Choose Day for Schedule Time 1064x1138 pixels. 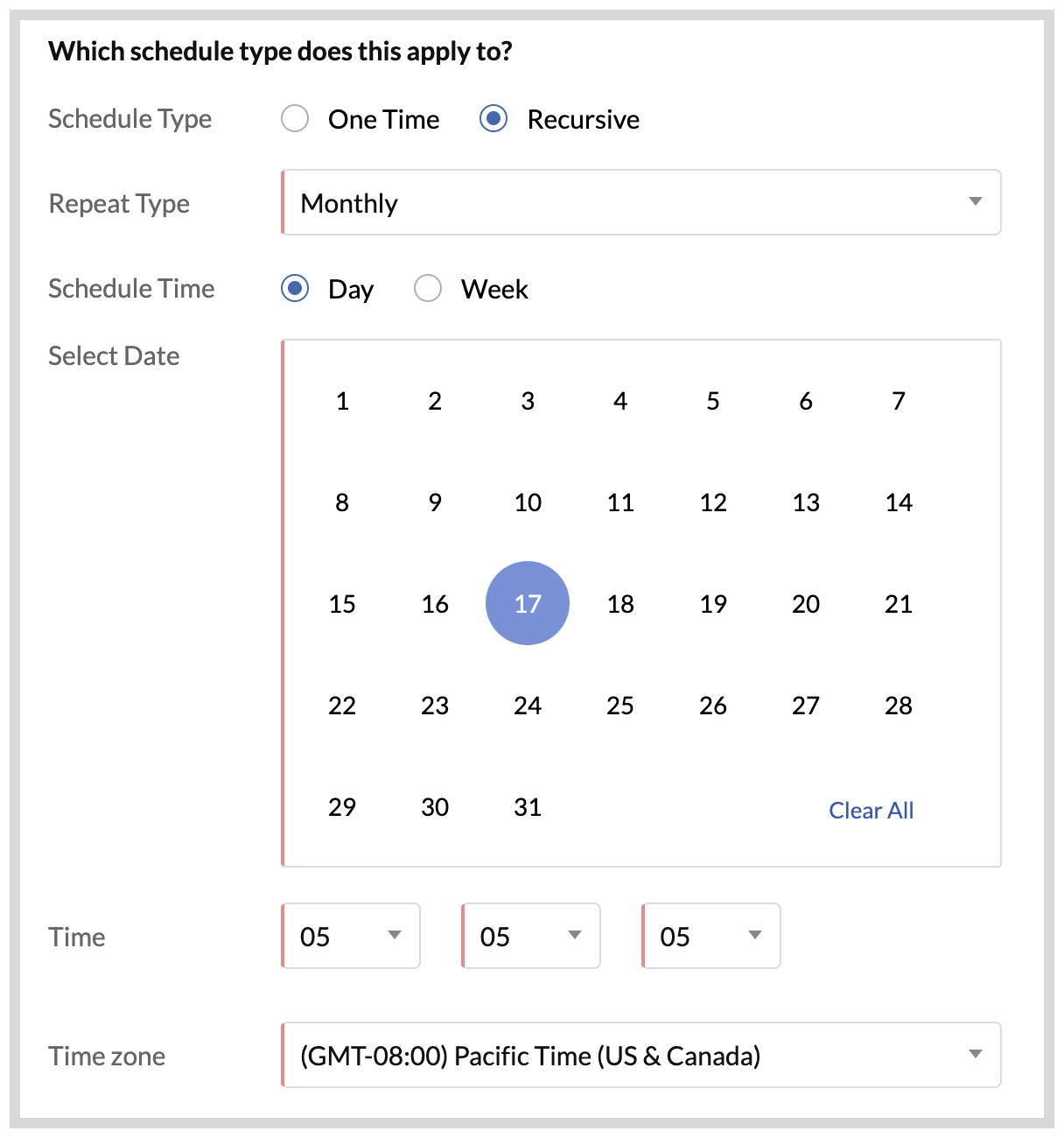tap(295, 288)
